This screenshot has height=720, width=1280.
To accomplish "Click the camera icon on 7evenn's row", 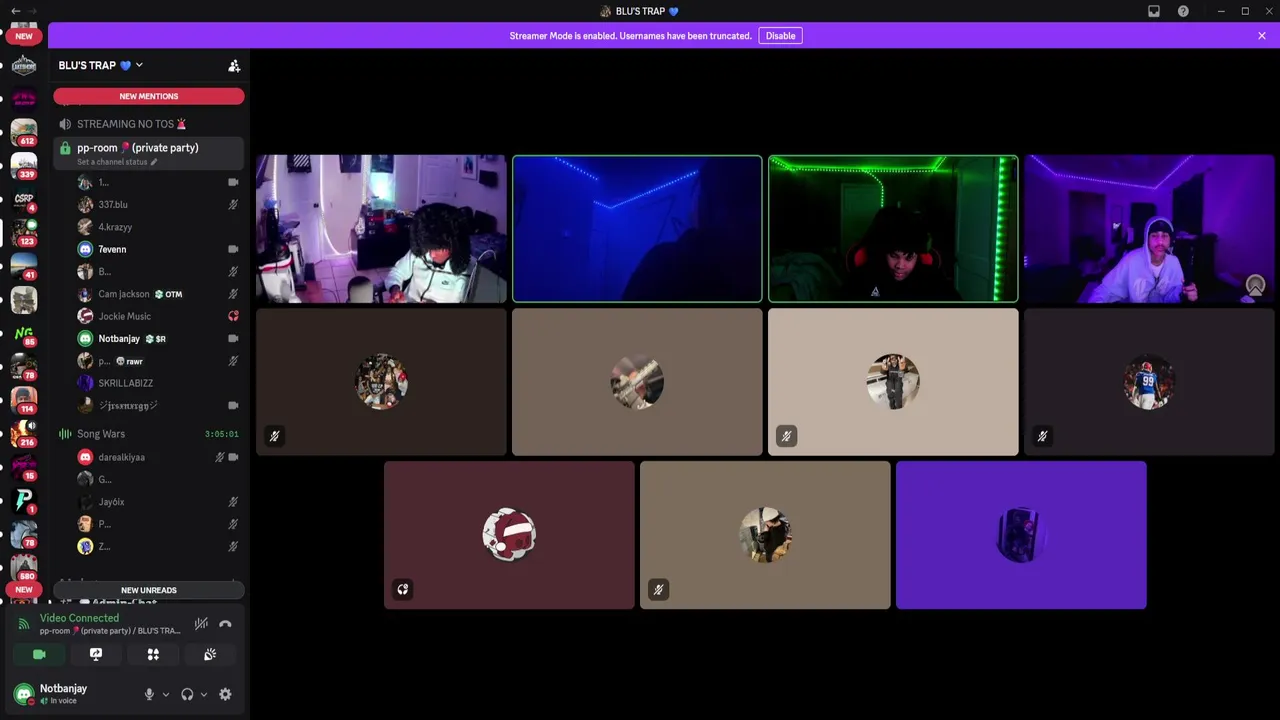I will pos(233,249).
